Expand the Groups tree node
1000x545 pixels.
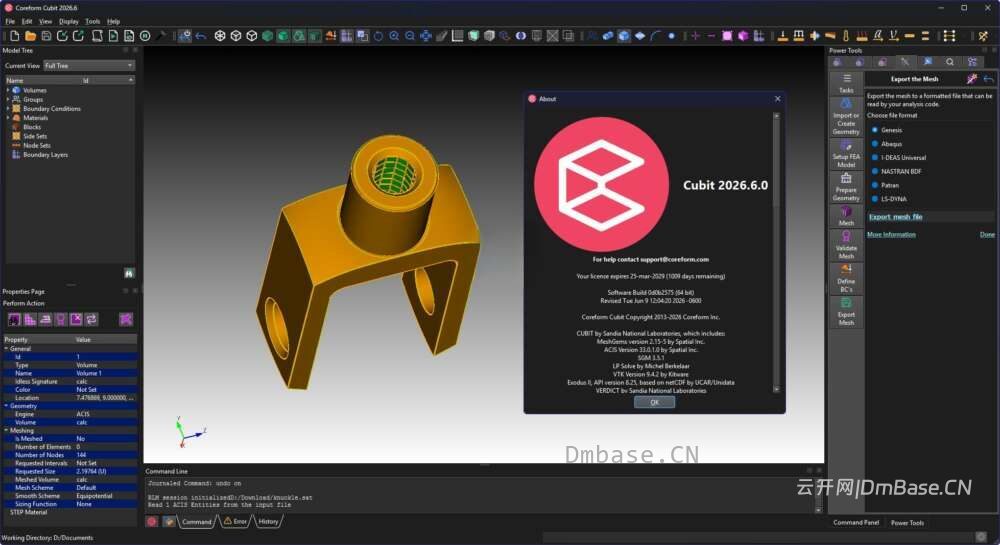coord(8,99)
